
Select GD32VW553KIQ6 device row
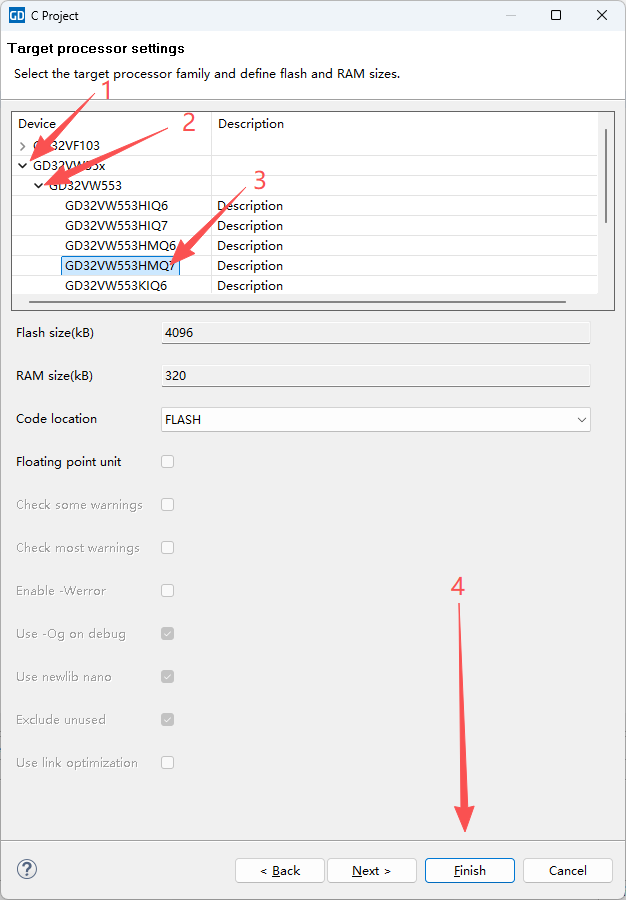(x=116, y=286)
